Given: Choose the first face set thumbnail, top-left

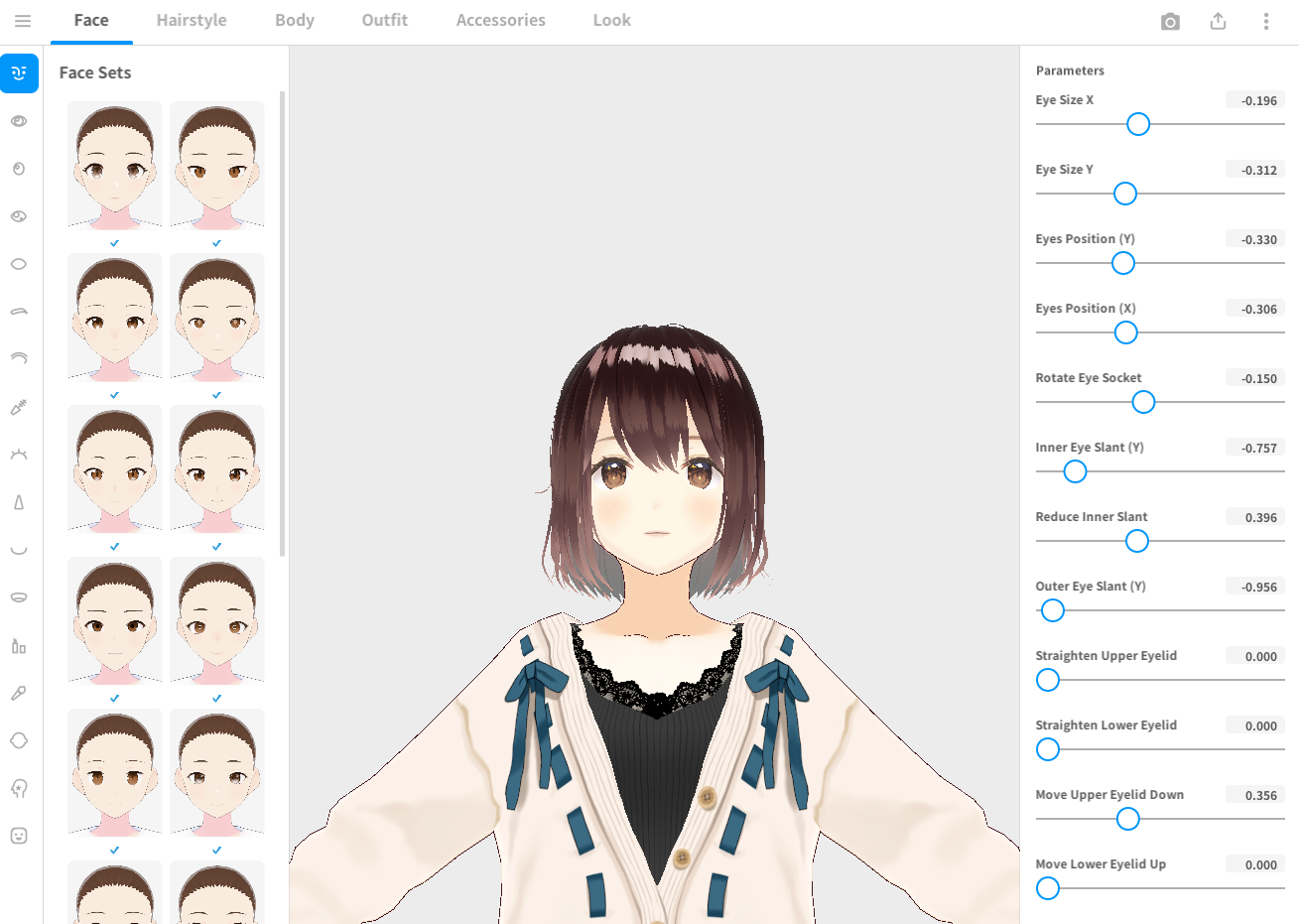Looking at the screenshot, I should pyautogui.click(x=115, y=166).
